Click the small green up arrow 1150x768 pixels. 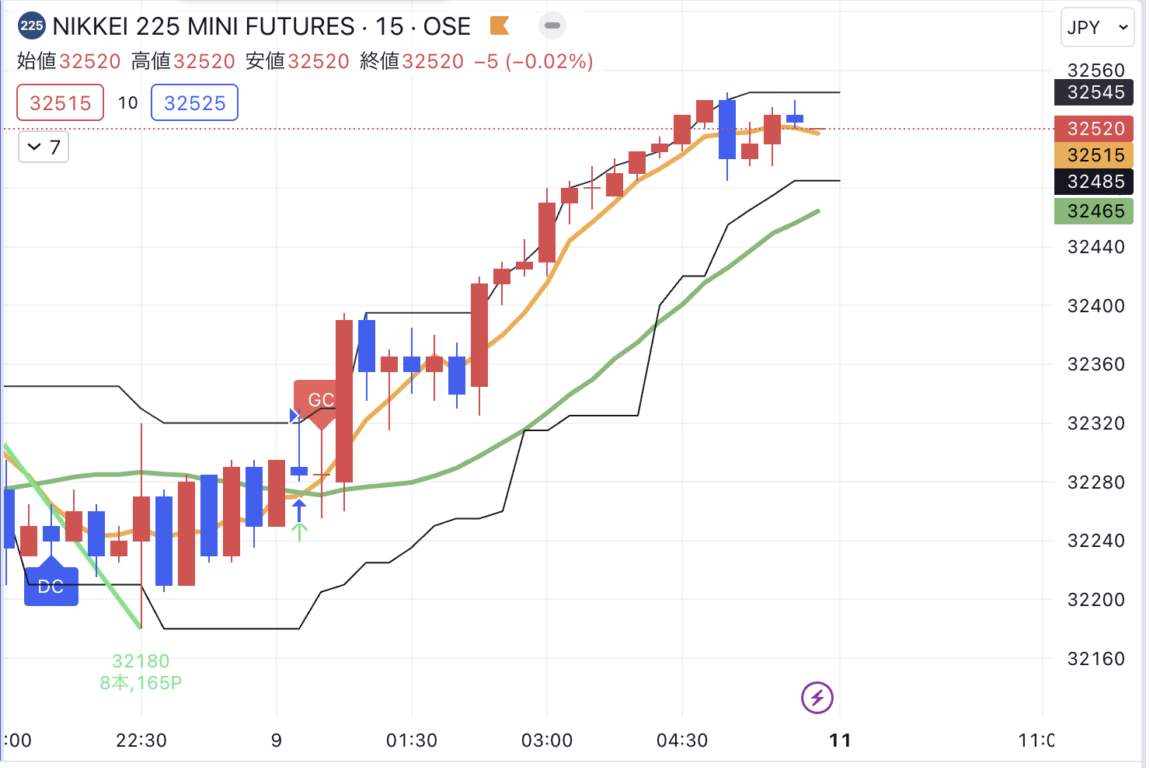(299, 531)
